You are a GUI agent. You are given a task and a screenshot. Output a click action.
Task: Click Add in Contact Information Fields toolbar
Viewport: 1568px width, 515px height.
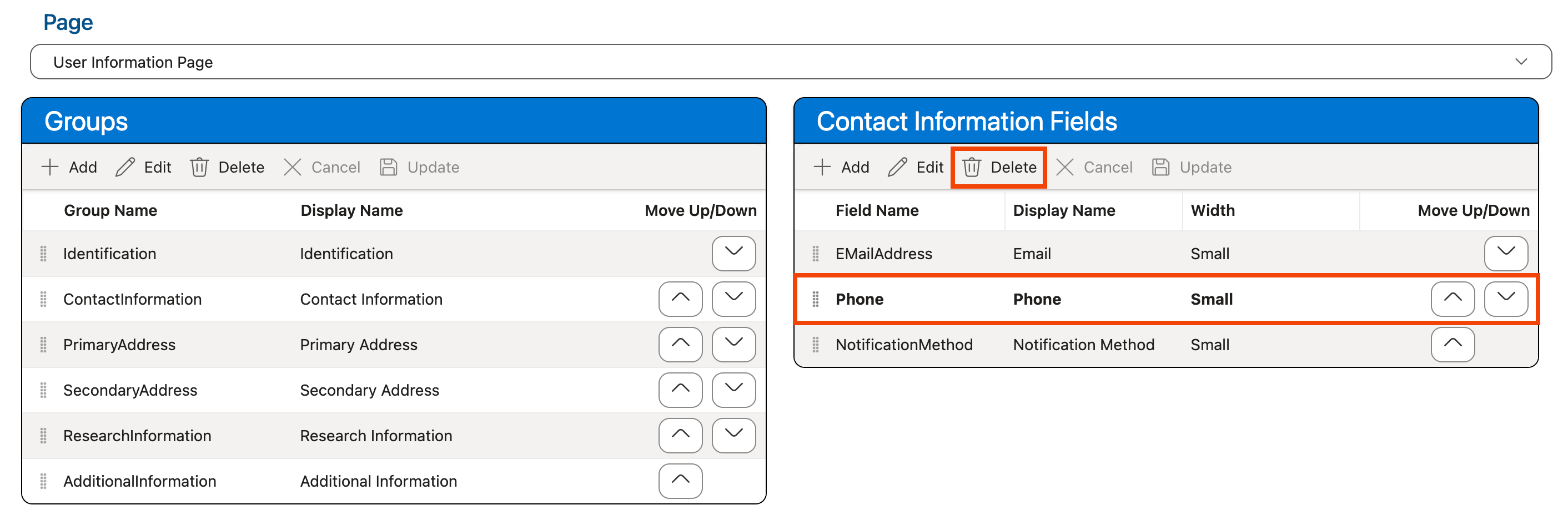[841, 167]
